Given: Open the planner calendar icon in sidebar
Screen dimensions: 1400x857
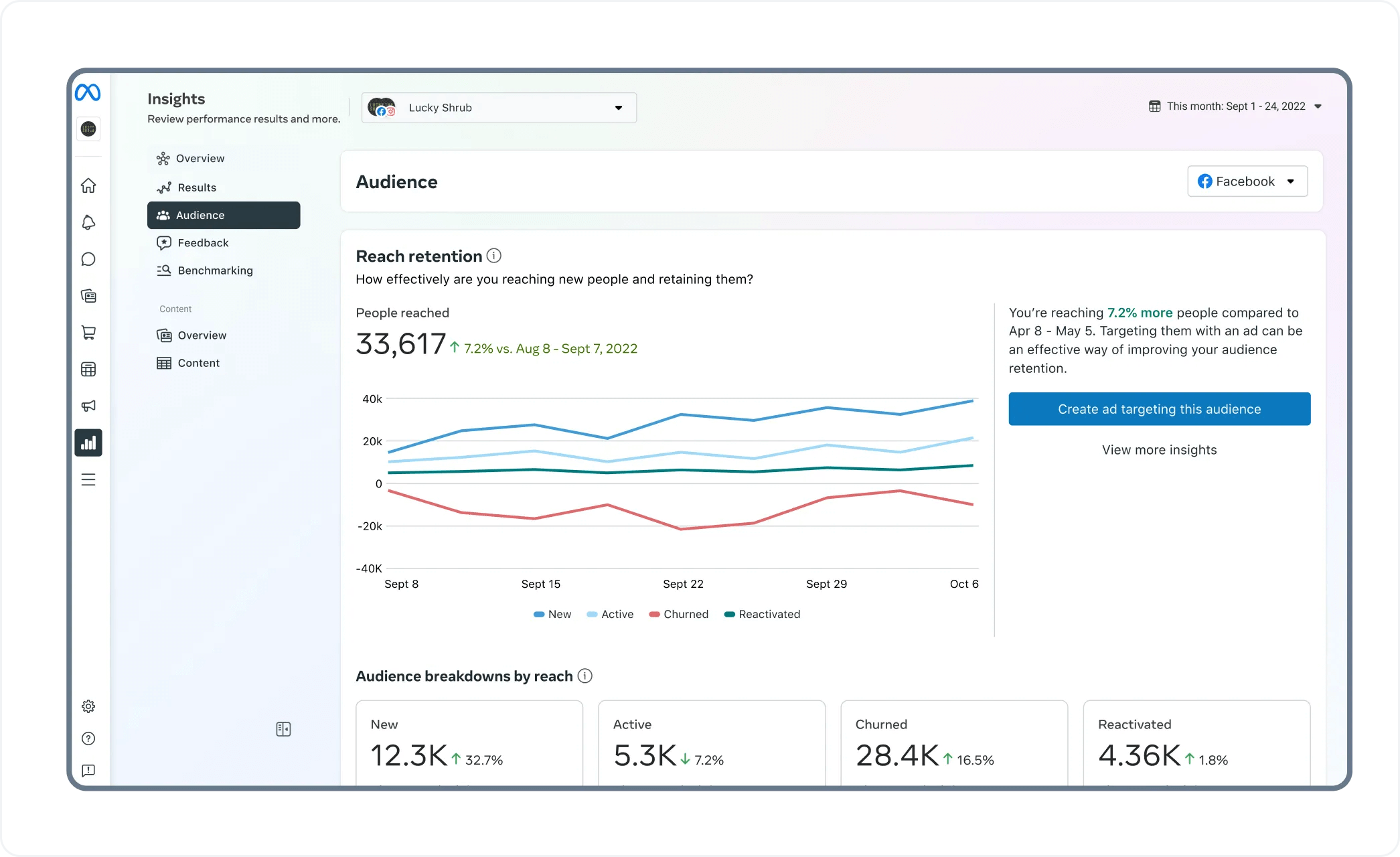Looking at the screenshot, I should 88,369.
